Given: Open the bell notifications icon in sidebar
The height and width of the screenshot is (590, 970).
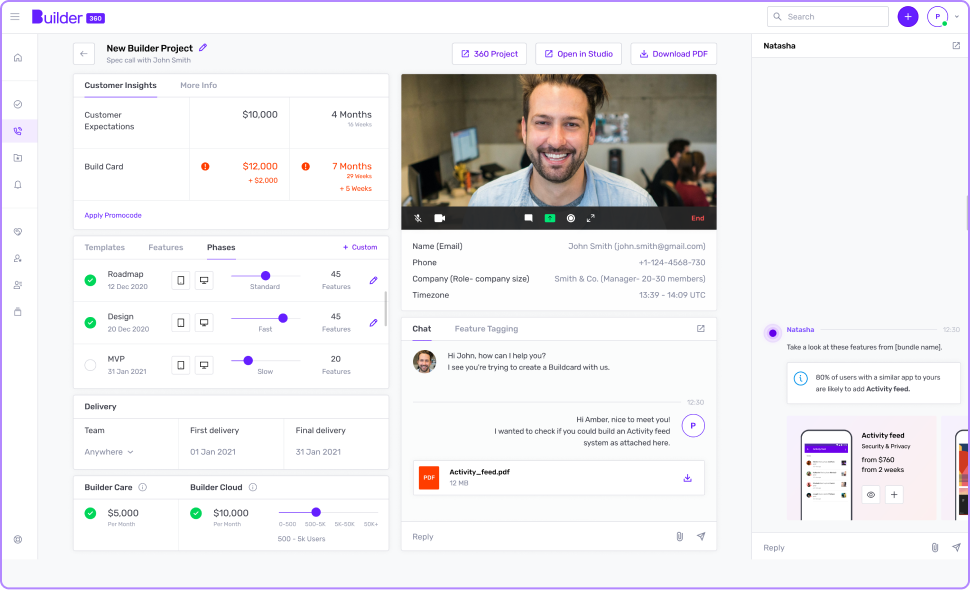Looking at the screenshot, I should pyautogui.click(x=18, y=184).
